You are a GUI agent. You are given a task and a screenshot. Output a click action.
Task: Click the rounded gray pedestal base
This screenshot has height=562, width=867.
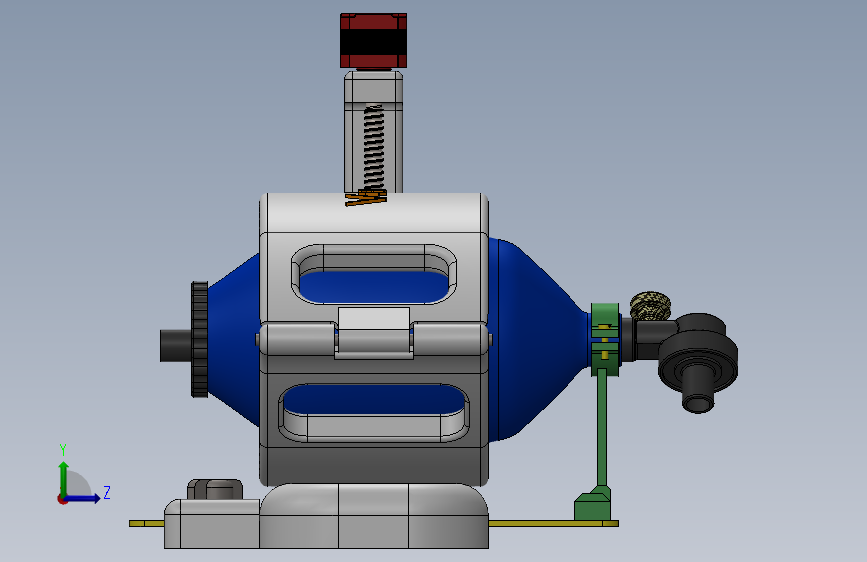[x=374, y=516]
